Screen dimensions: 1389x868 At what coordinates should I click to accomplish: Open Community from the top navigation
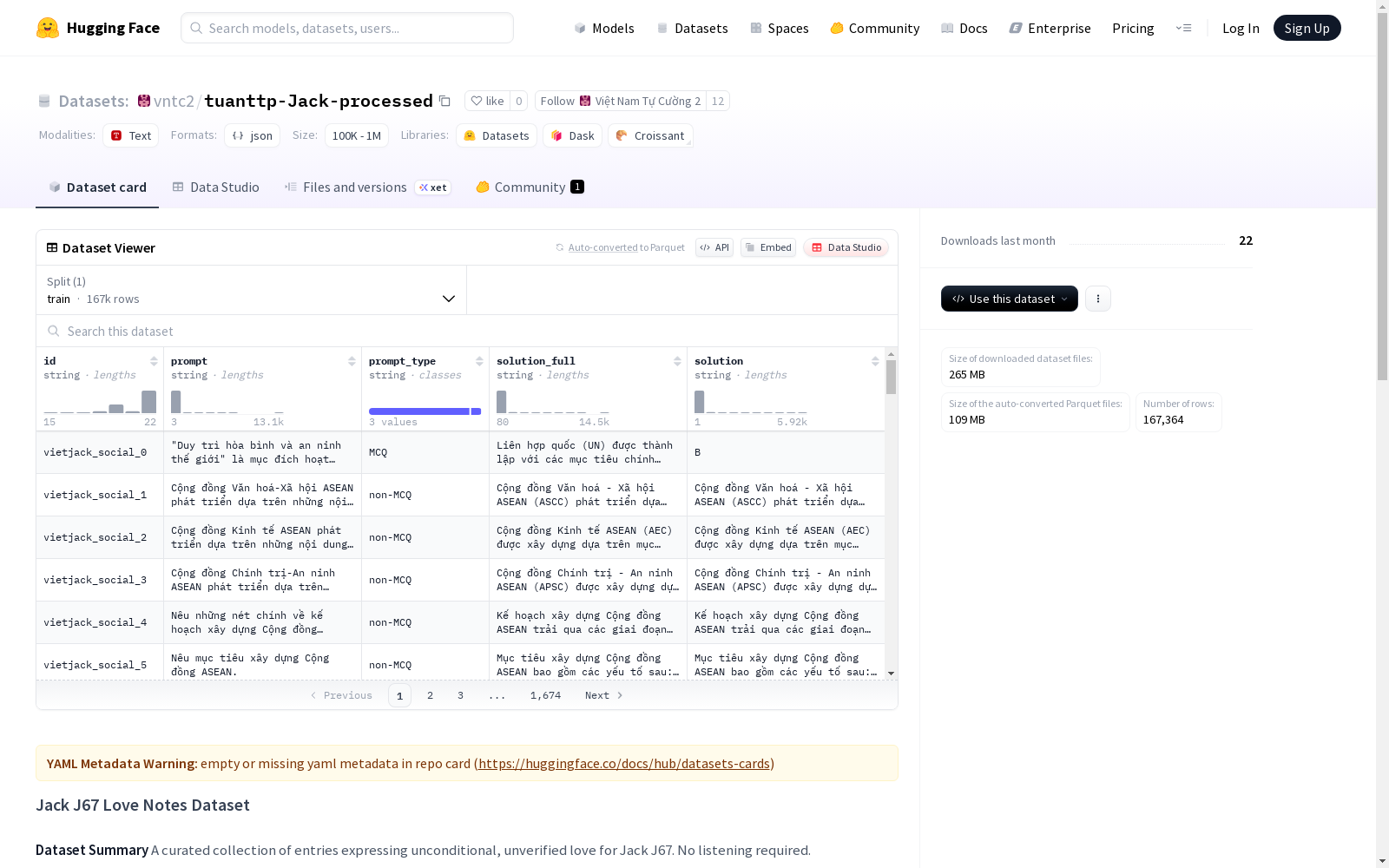click(875, 28)
